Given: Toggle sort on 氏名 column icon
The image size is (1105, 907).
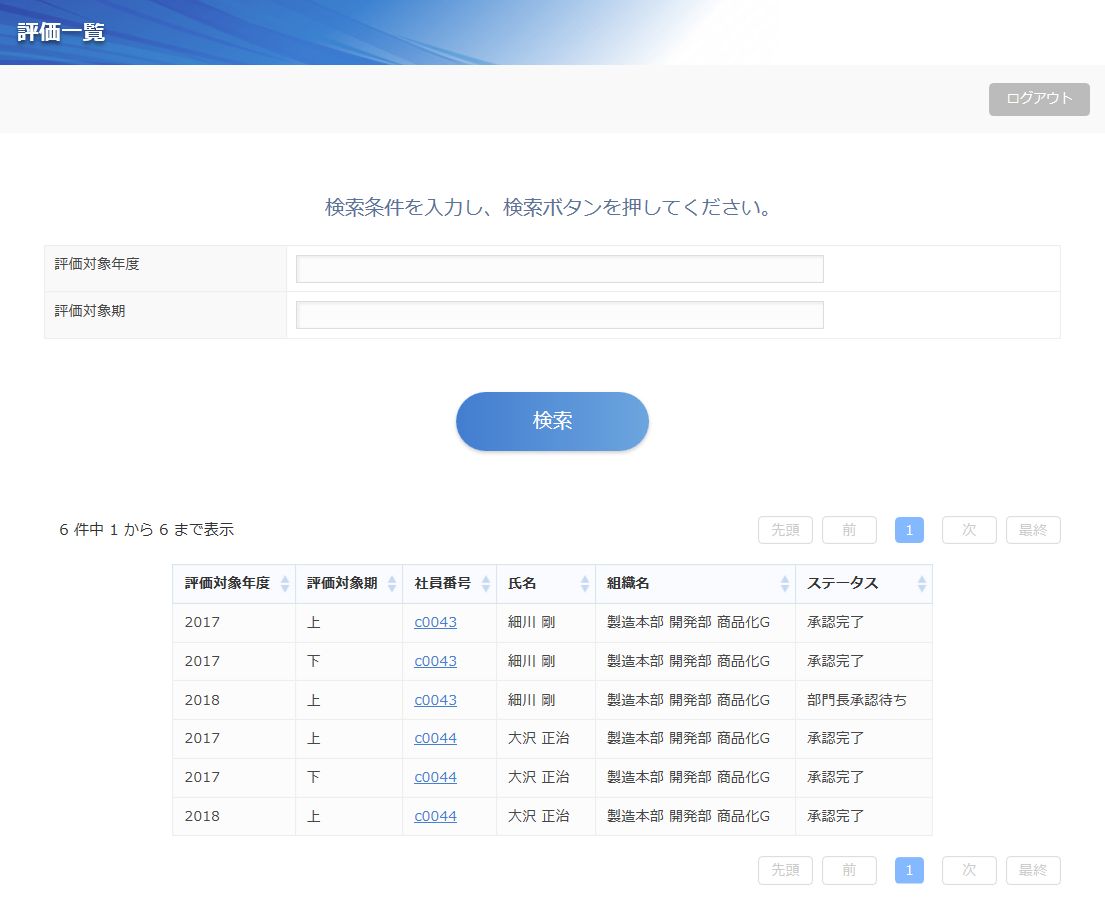Looking at the screenshot, I should click(585, 584).
